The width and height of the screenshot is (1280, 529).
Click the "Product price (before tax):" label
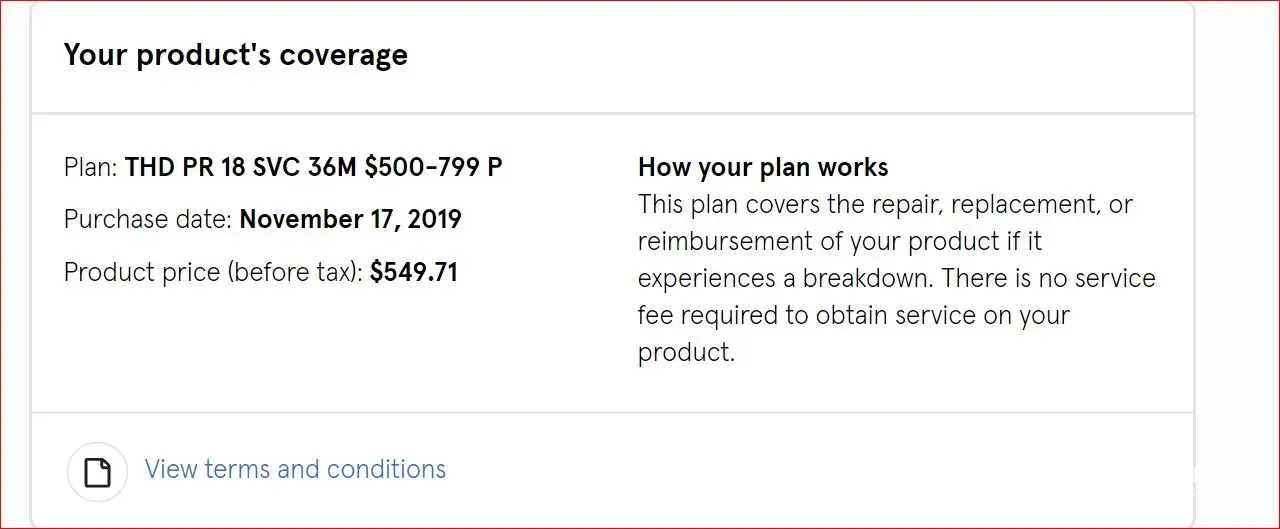point(213,272)
